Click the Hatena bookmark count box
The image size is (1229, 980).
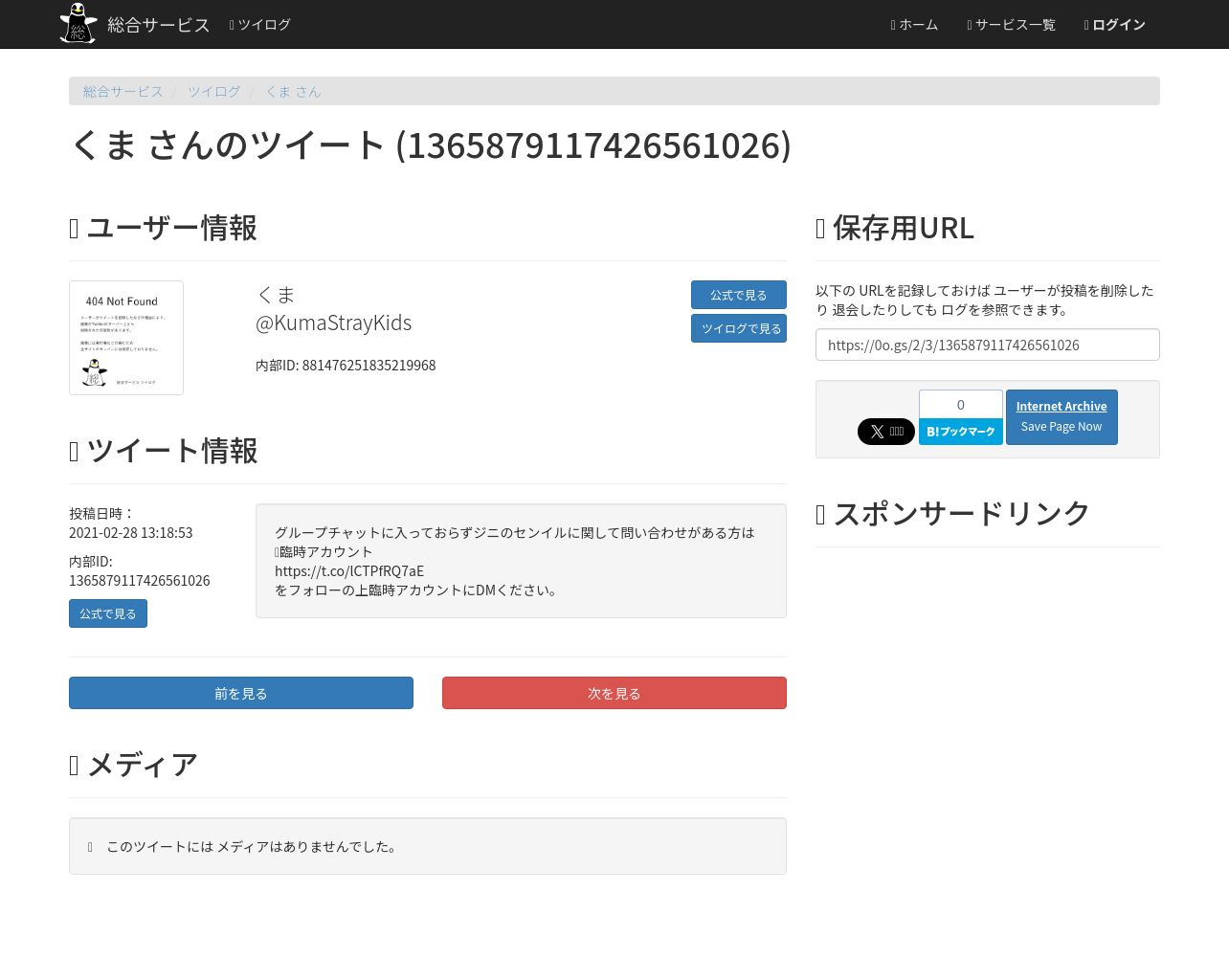[x=961, y=404]
